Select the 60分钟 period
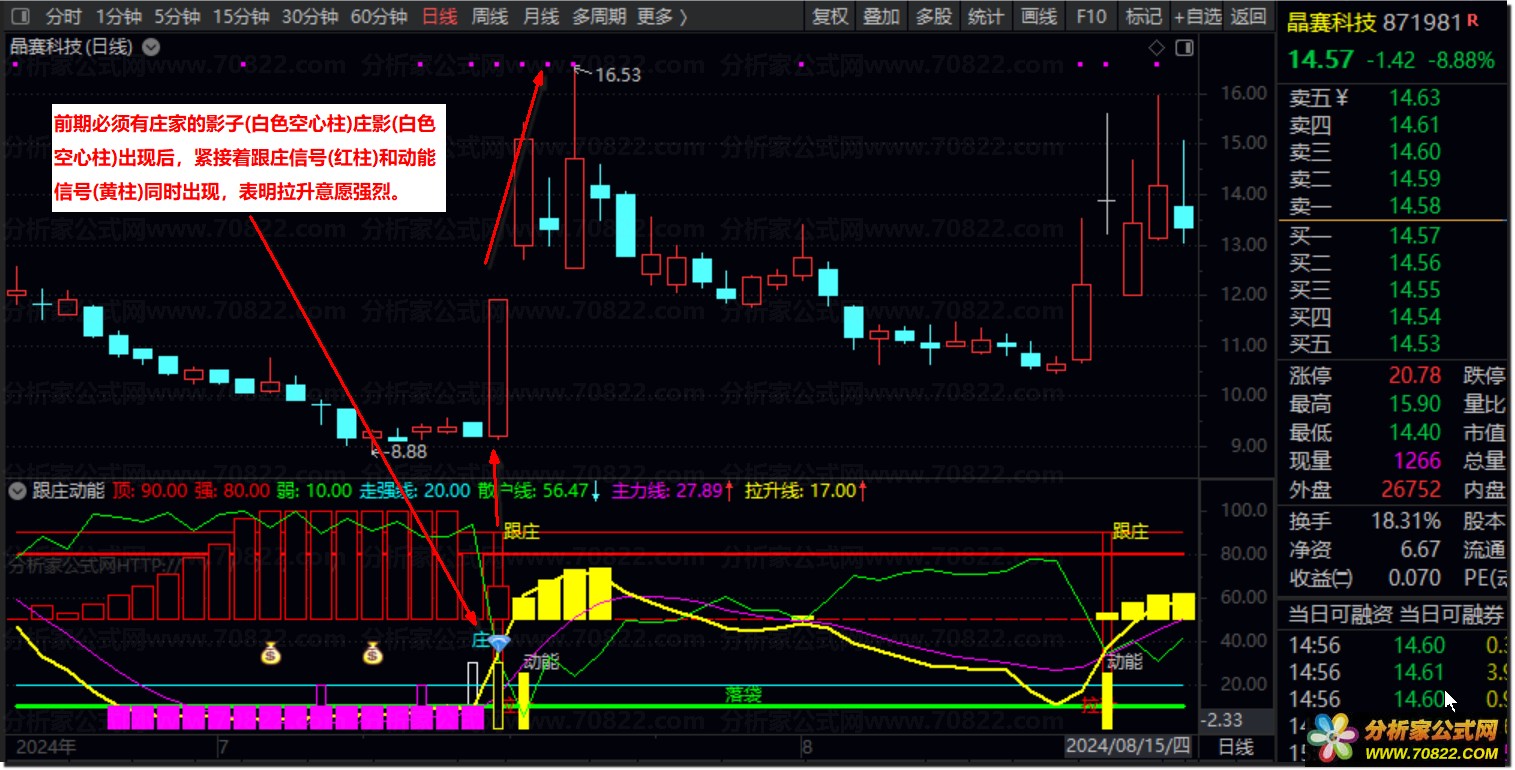The height and width of the screenshot is (770, 1515). (x=379, y=16)
